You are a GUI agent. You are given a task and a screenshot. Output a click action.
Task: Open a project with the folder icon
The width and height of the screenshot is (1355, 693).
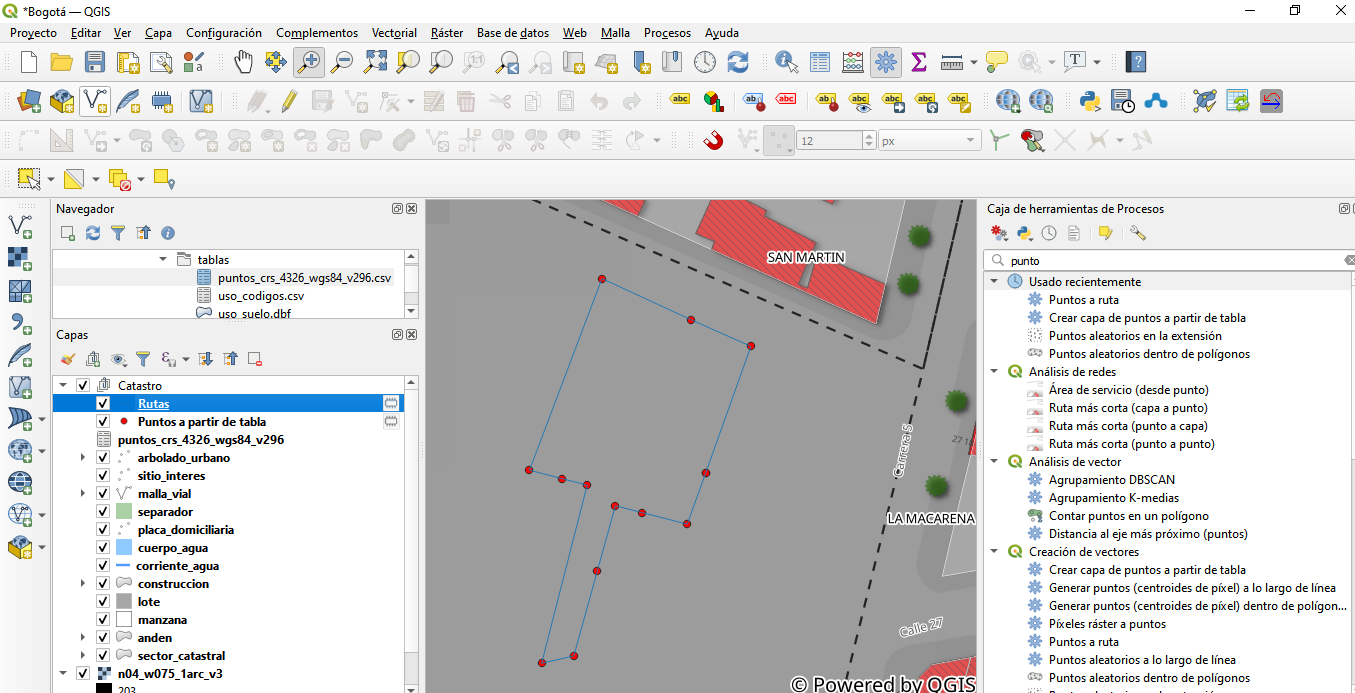(x=62, y=62)
